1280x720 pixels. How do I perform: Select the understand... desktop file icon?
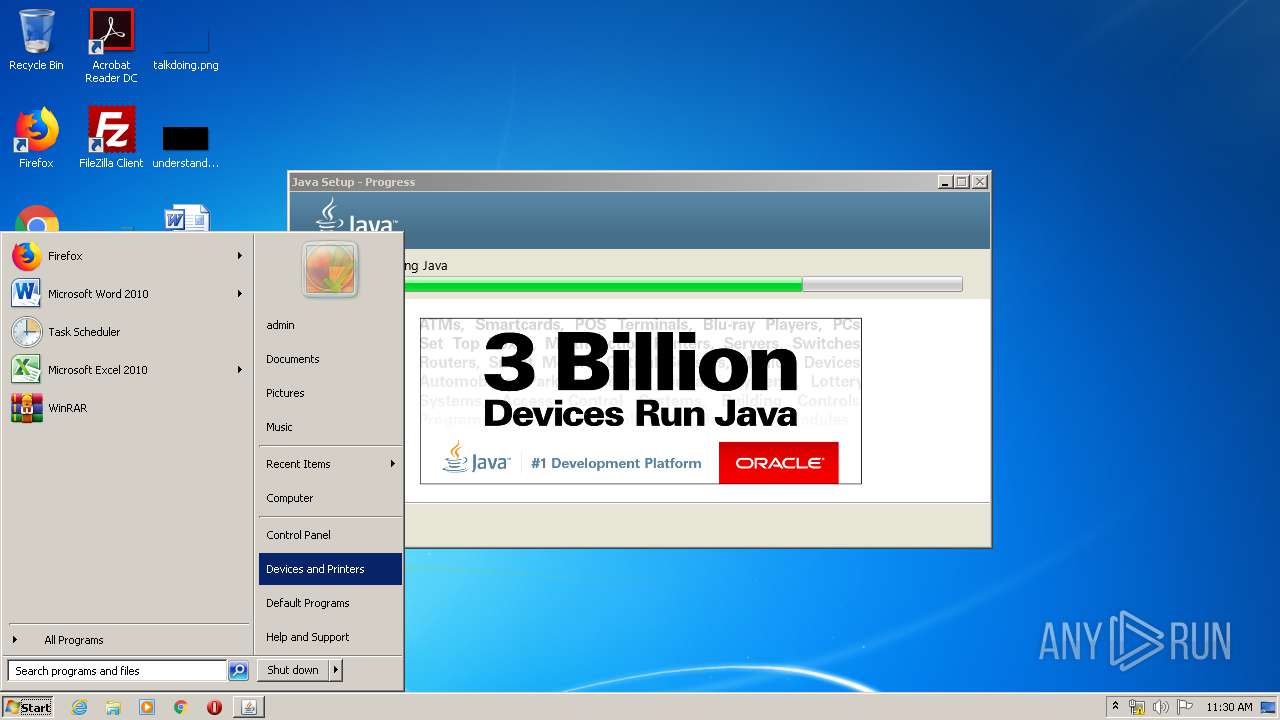point(186,146)
